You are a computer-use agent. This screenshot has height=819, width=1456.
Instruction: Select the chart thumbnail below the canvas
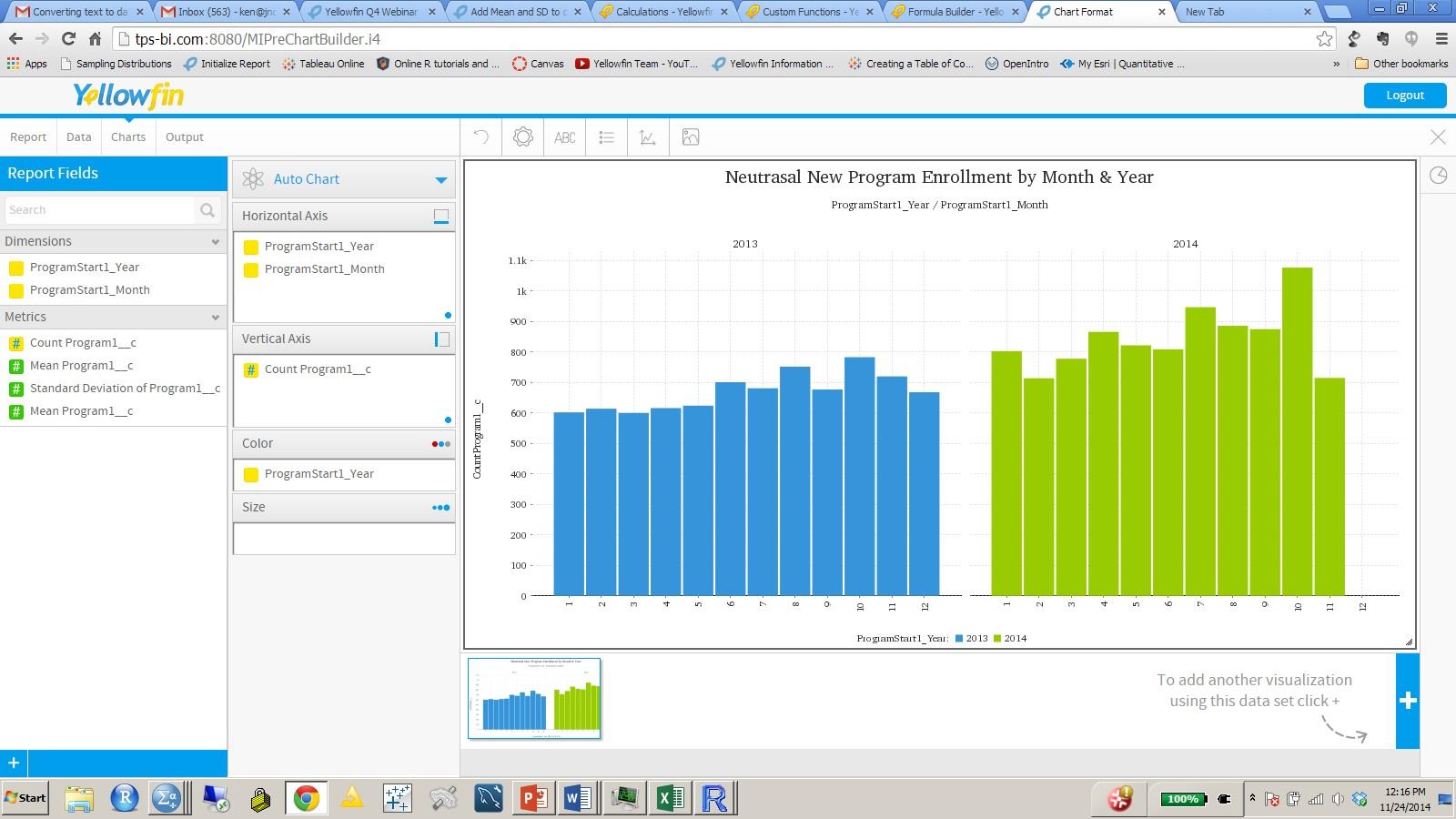point(534,698)
